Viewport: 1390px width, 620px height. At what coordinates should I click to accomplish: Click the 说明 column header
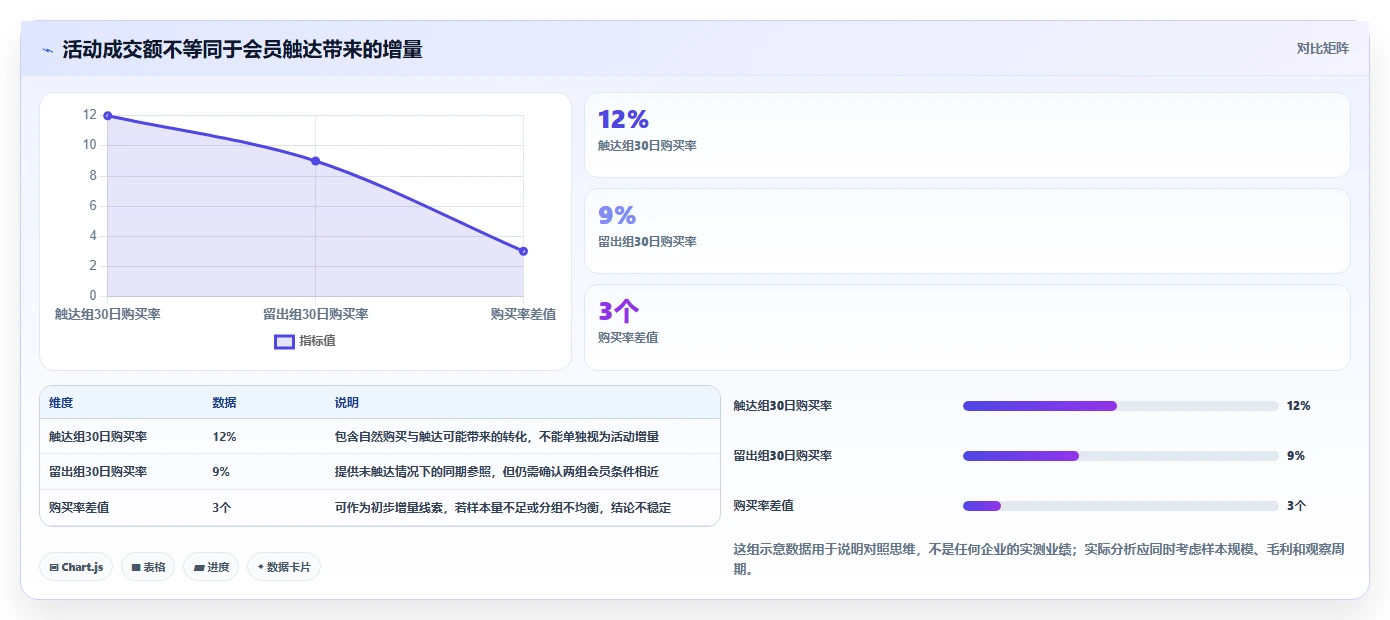[347, 403]
